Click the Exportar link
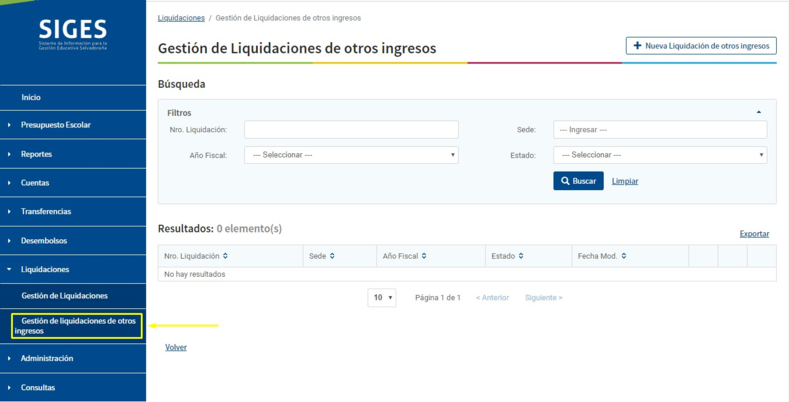The height and width of the screenshot is (402, 789). [x=754, y=234]
